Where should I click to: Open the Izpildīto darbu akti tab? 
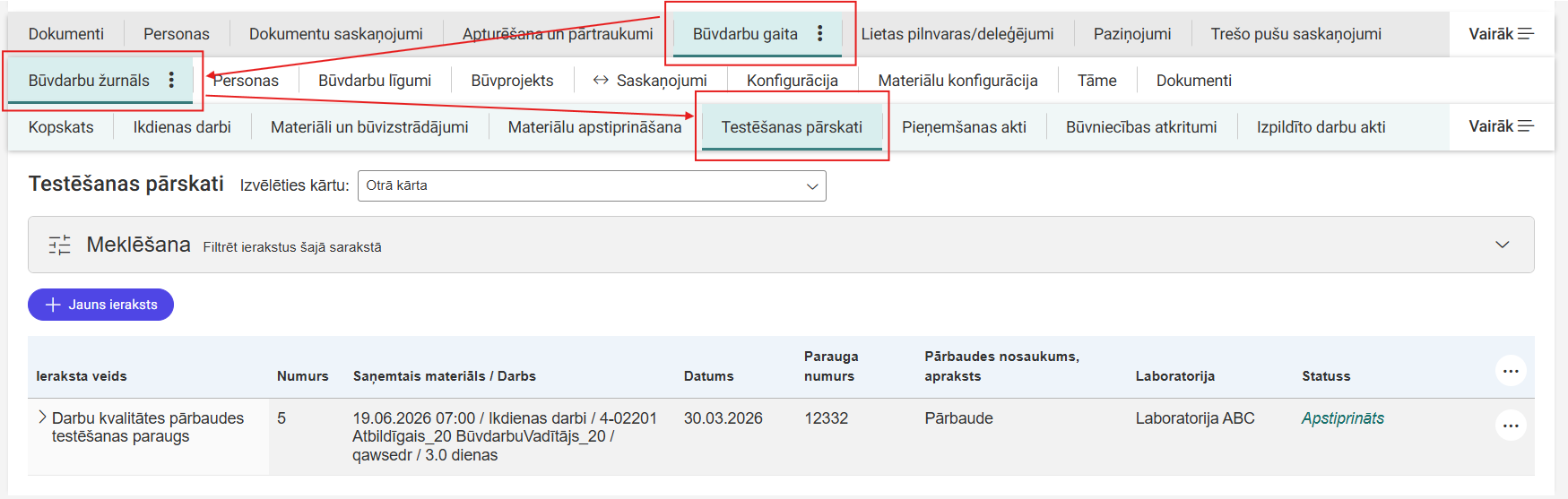pos(1321,127)
